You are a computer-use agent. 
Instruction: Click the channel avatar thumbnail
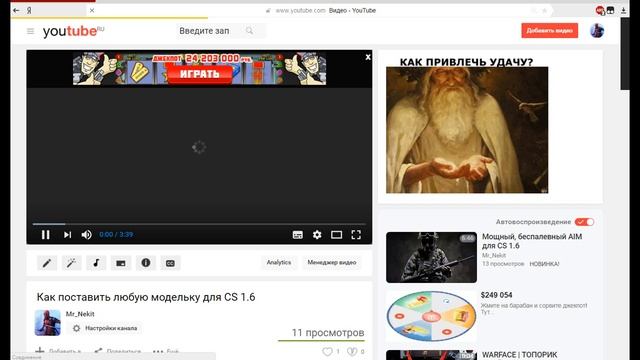pos(48,322)
